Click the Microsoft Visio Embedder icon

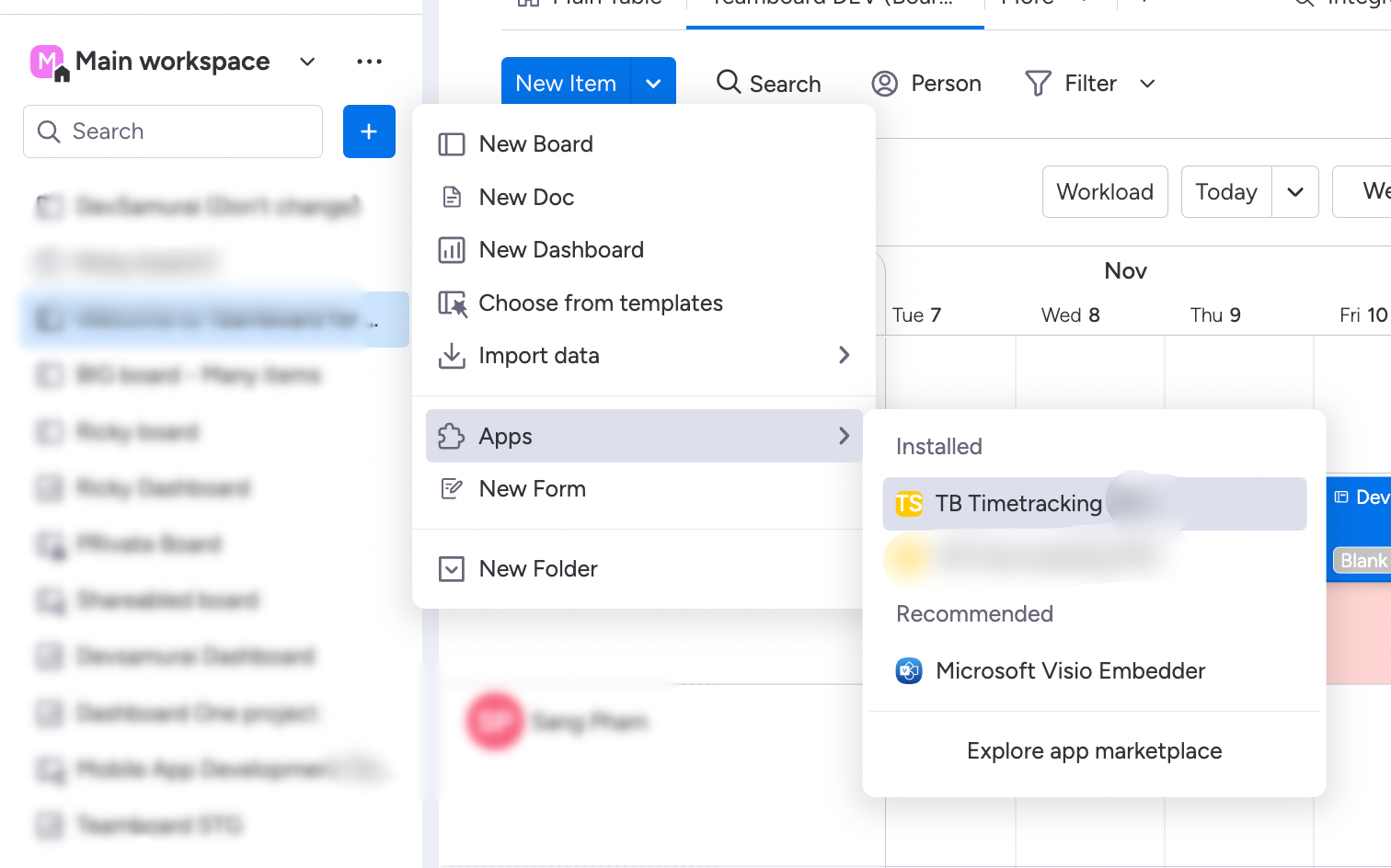(909, 671)
